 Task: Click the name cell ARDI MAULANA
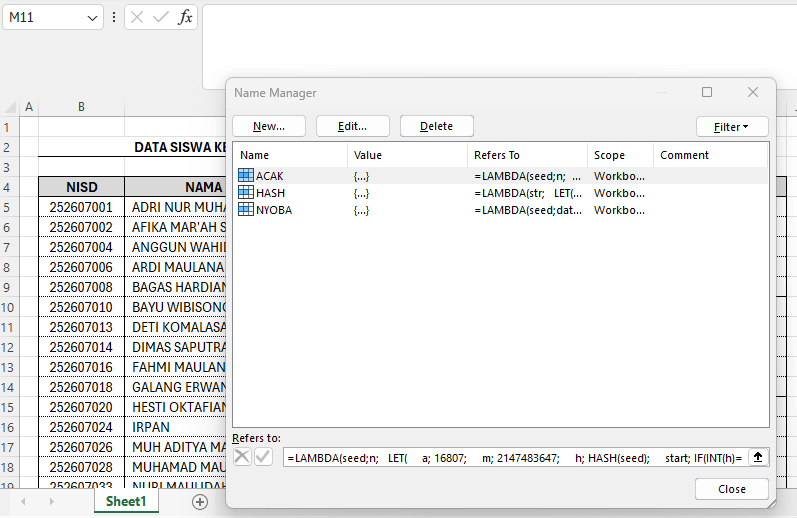176,267
